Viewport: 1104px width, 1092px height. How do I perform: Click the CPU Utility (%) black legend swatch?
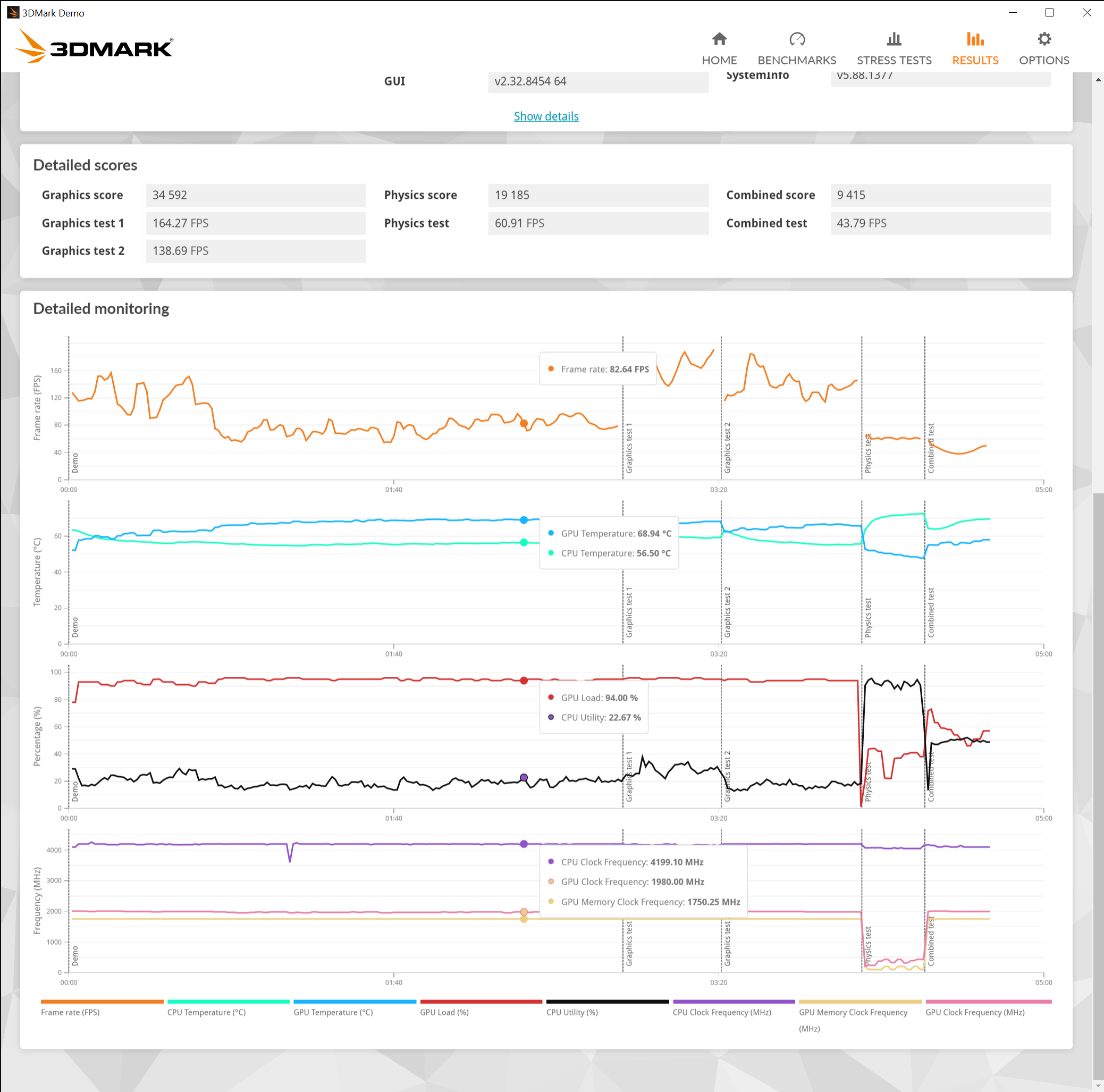point(607,1002)
